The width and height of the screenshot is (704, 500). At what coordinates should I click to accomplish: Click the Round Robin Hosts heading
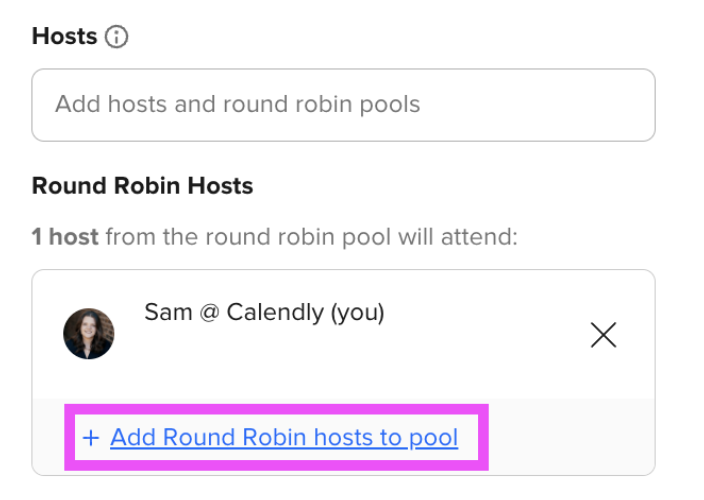[142, 186]
